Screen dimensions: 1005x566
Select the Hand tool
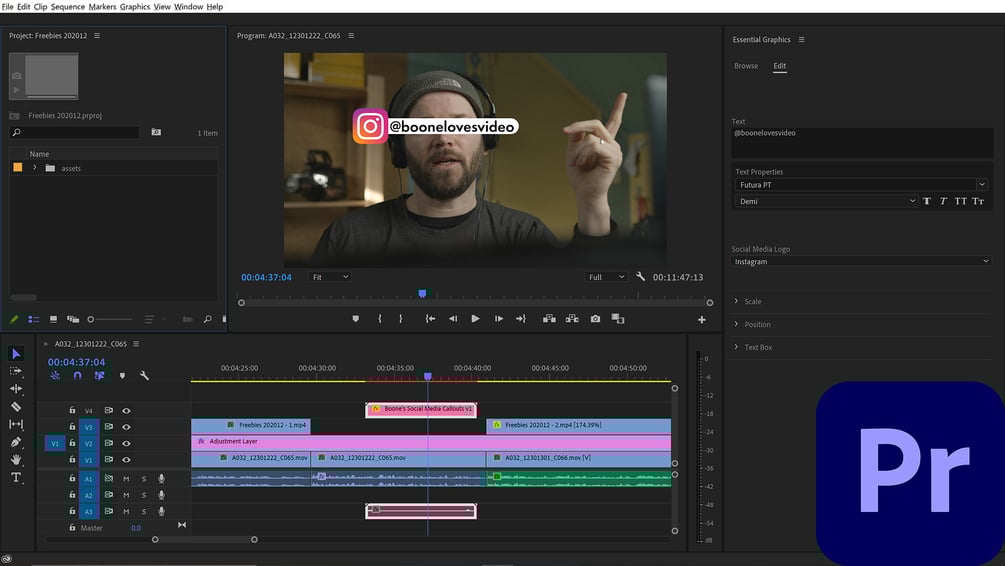[16, 460]
